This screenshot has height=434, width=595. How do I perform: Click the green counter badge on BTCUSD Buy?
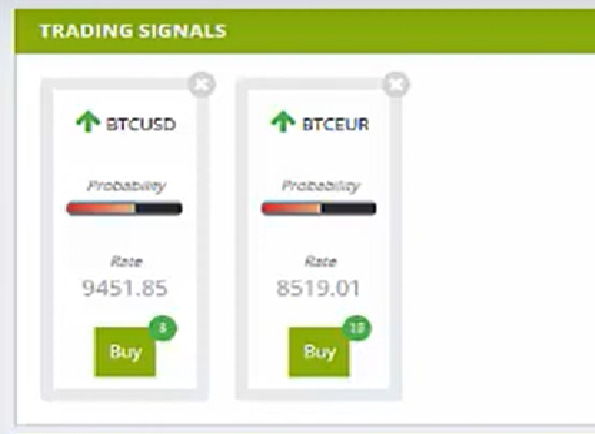[x=163, y=328]
